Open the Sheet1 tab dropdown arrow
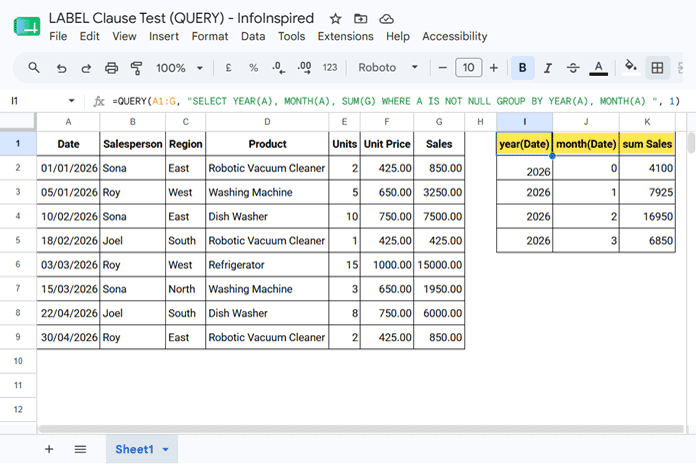Image resolution: width=696 pixels, height=464 pixels. click(x=166, y=450)
